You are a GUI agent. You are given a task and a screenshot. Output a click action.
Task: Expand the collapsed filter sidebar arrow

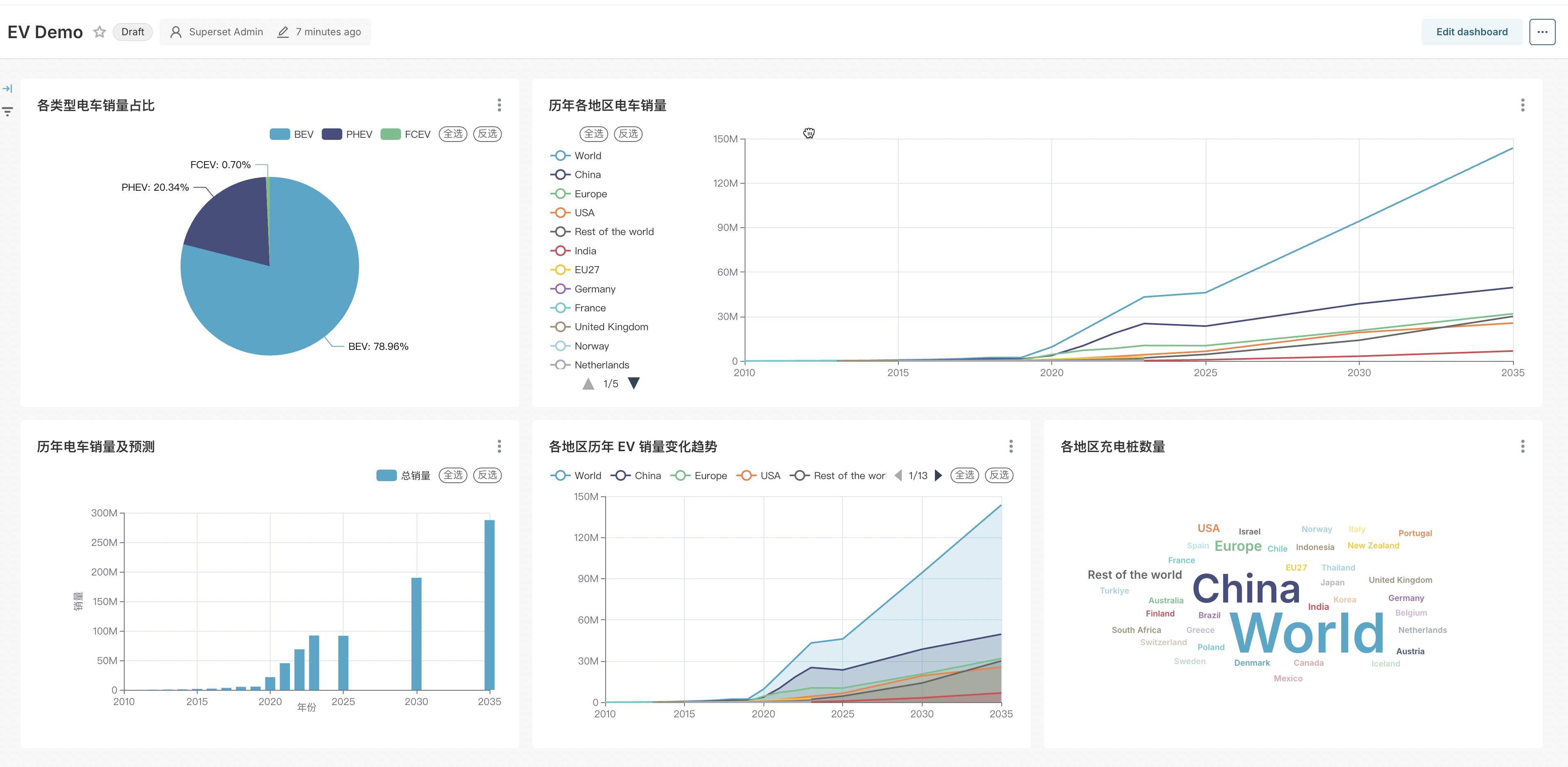tap(7, 89)
